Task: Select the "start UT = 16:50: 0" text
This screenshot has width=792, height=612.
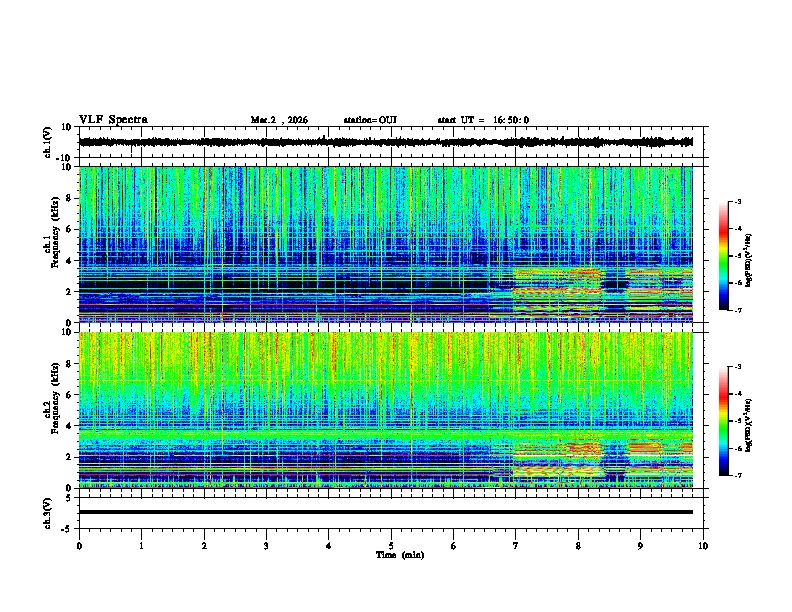Action: [483, 120]
